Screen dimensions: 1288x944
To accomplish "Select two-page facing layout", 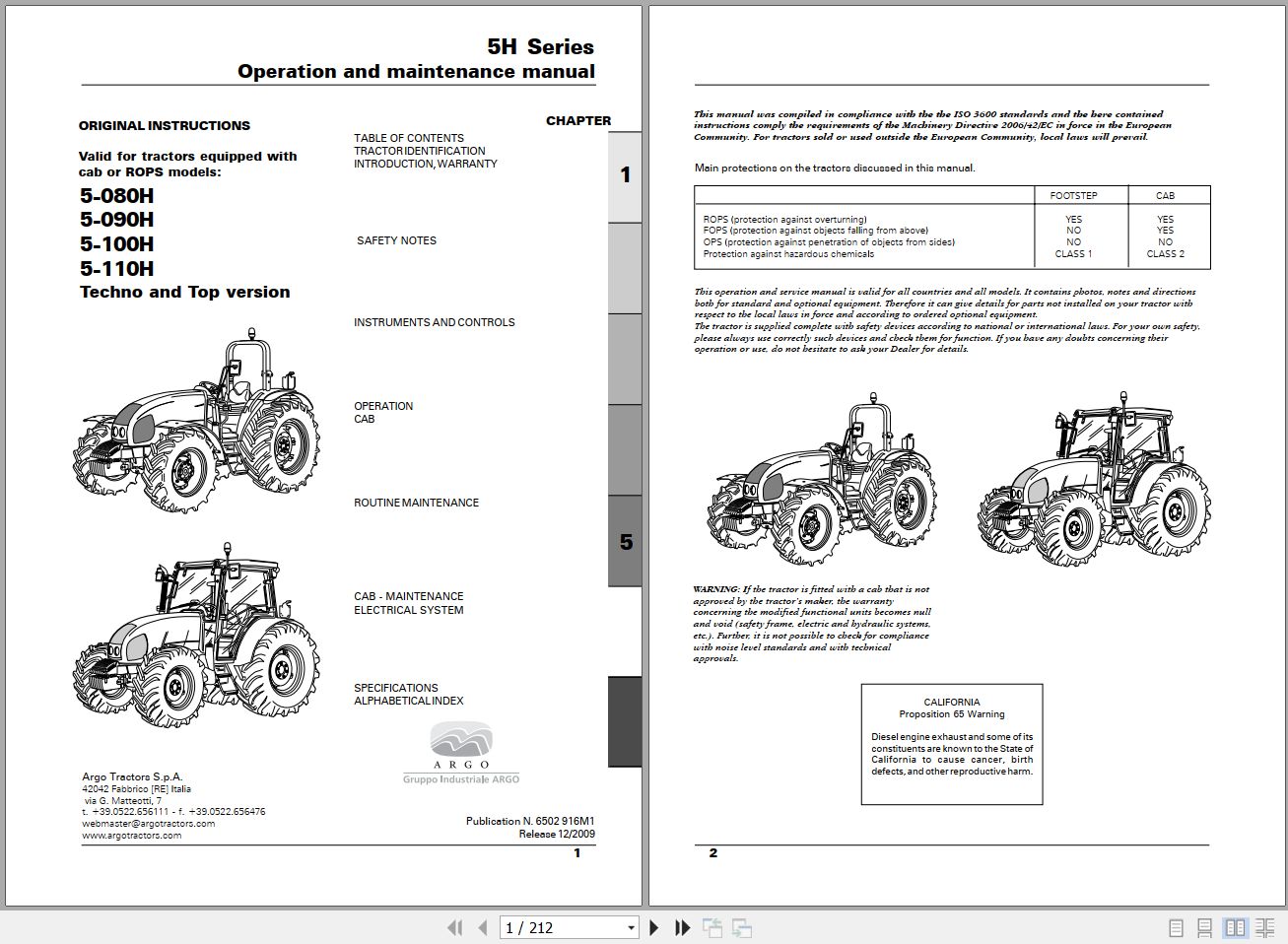I will 1235,927.
